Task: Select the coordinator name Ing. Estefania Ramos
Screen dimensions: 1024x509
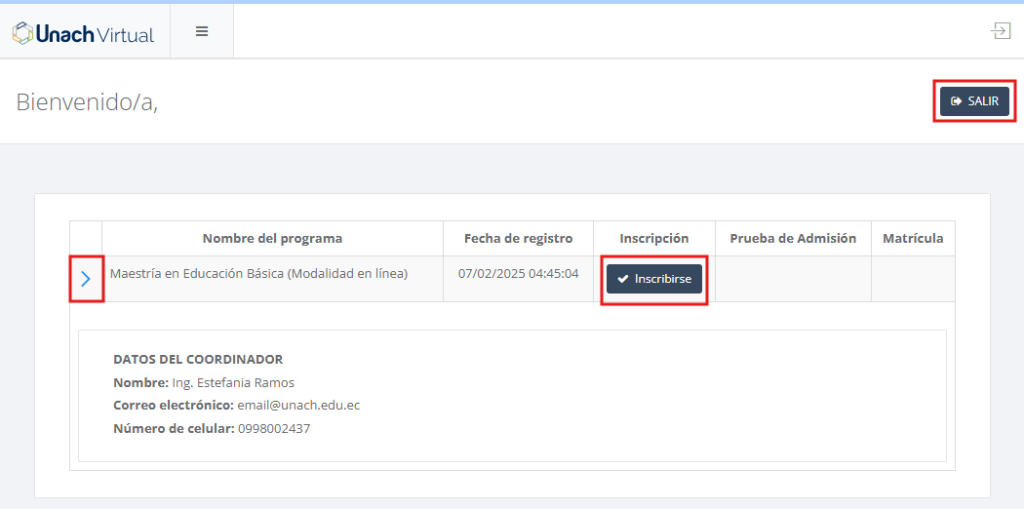Action: [233, 382]
